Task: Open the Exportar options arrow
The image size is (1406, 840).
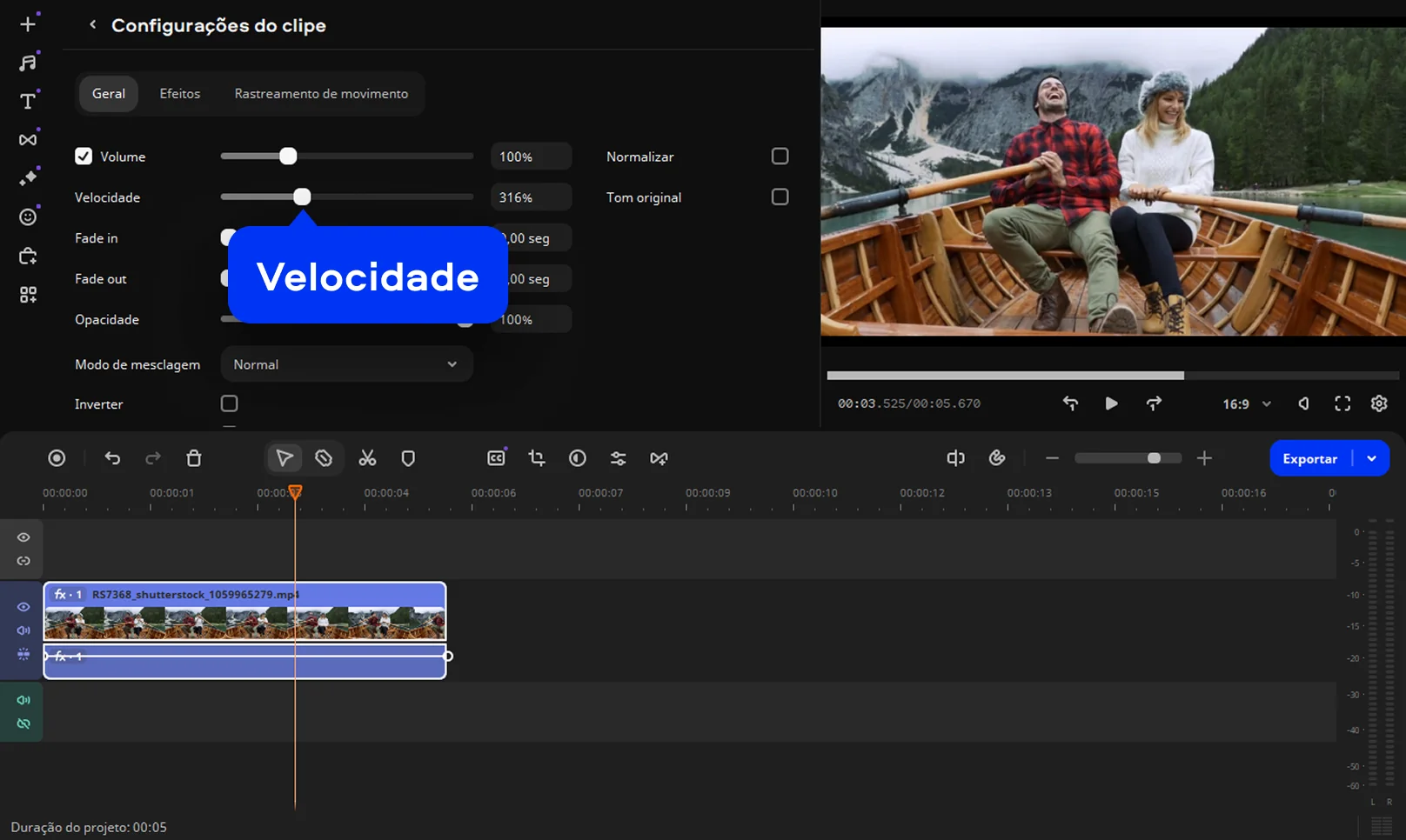Action: coord(1372,458)
